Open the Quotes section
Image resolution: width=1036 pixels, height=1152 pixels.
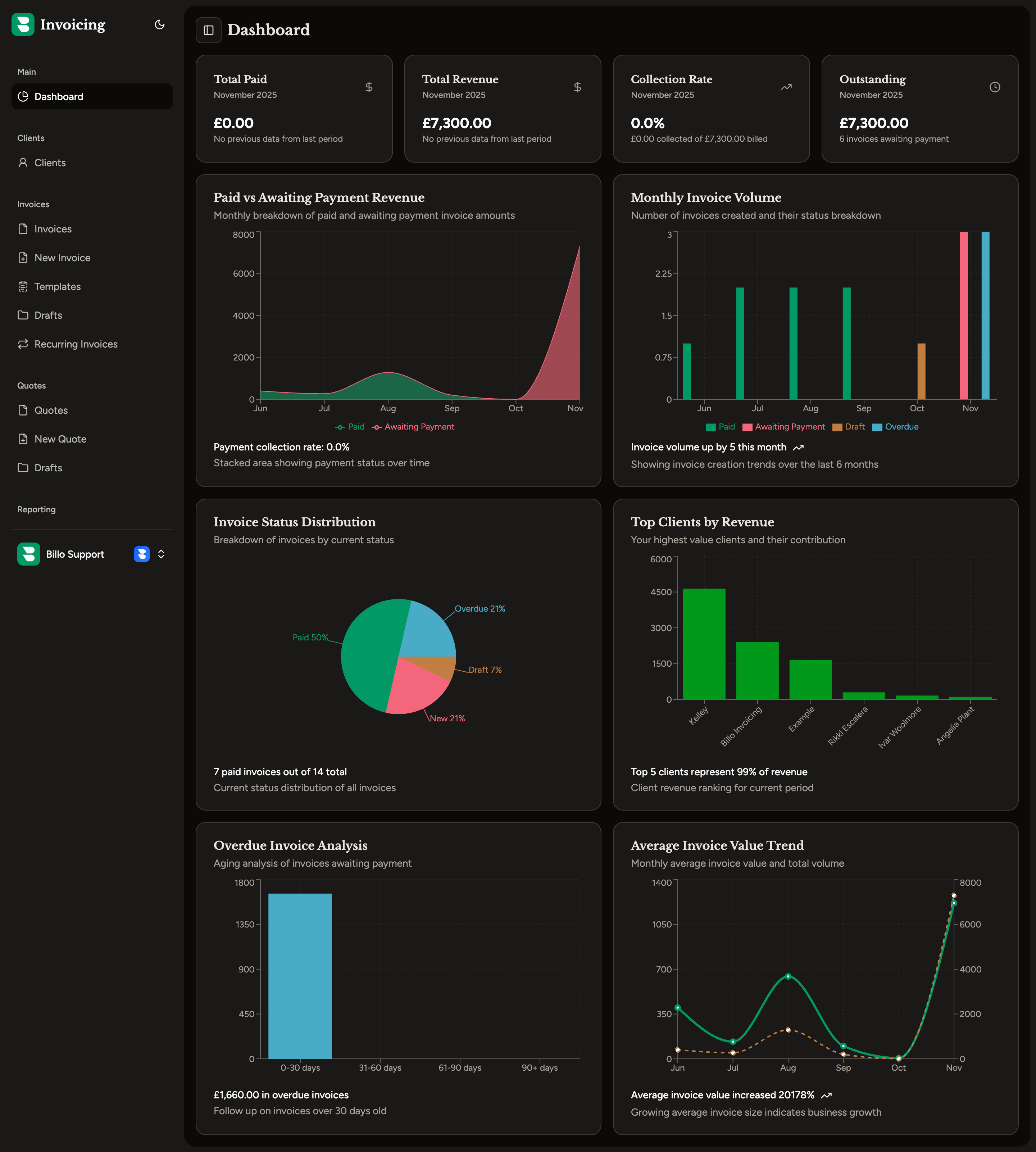[51, 410]
